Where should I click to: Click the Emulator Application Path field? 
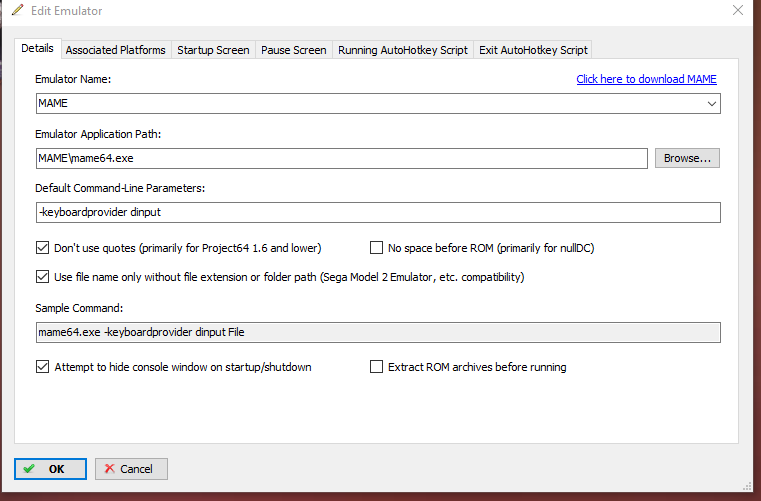point(342,158)
